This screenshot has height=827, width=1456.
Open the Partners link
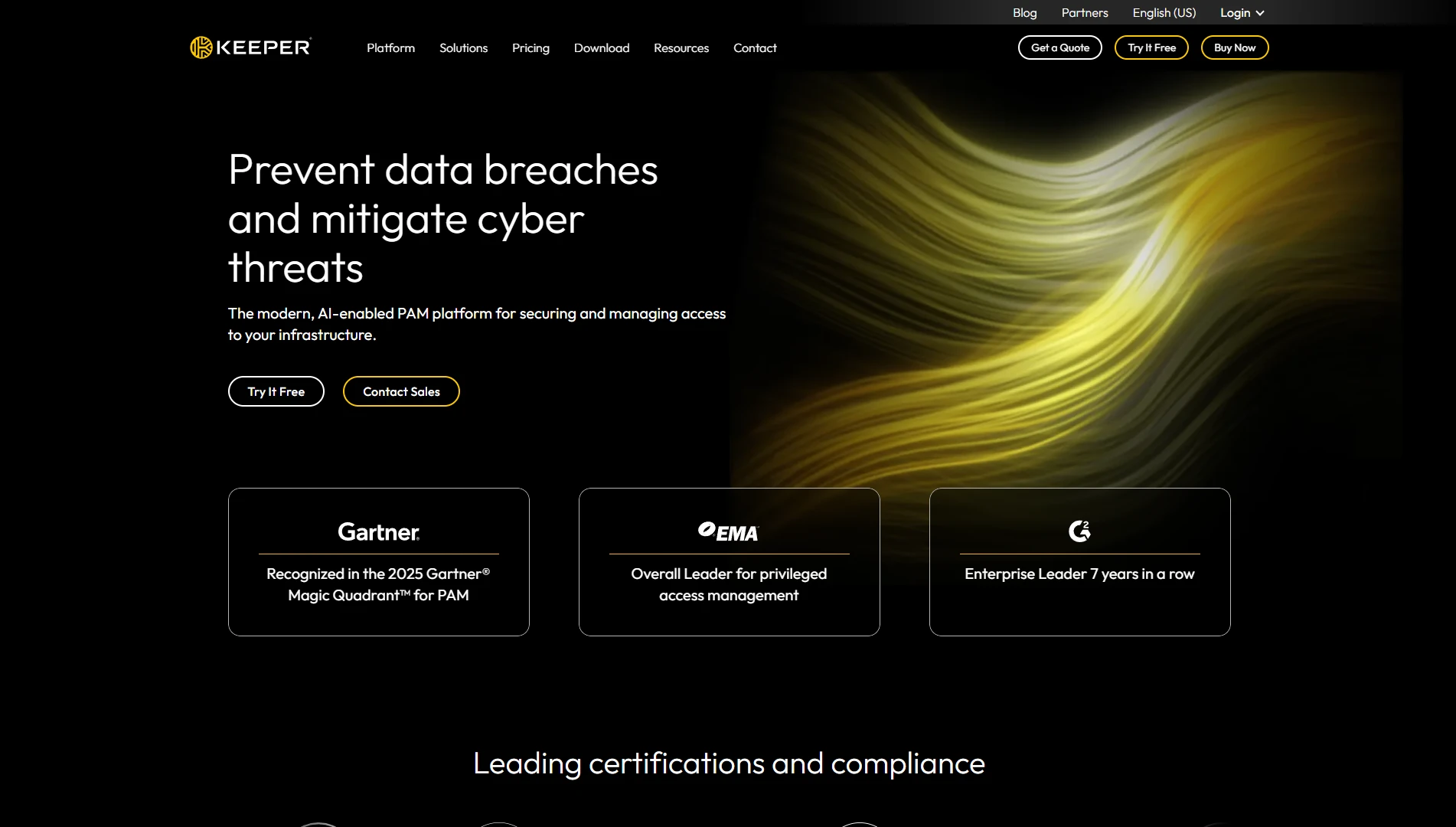coord(1085,13)
